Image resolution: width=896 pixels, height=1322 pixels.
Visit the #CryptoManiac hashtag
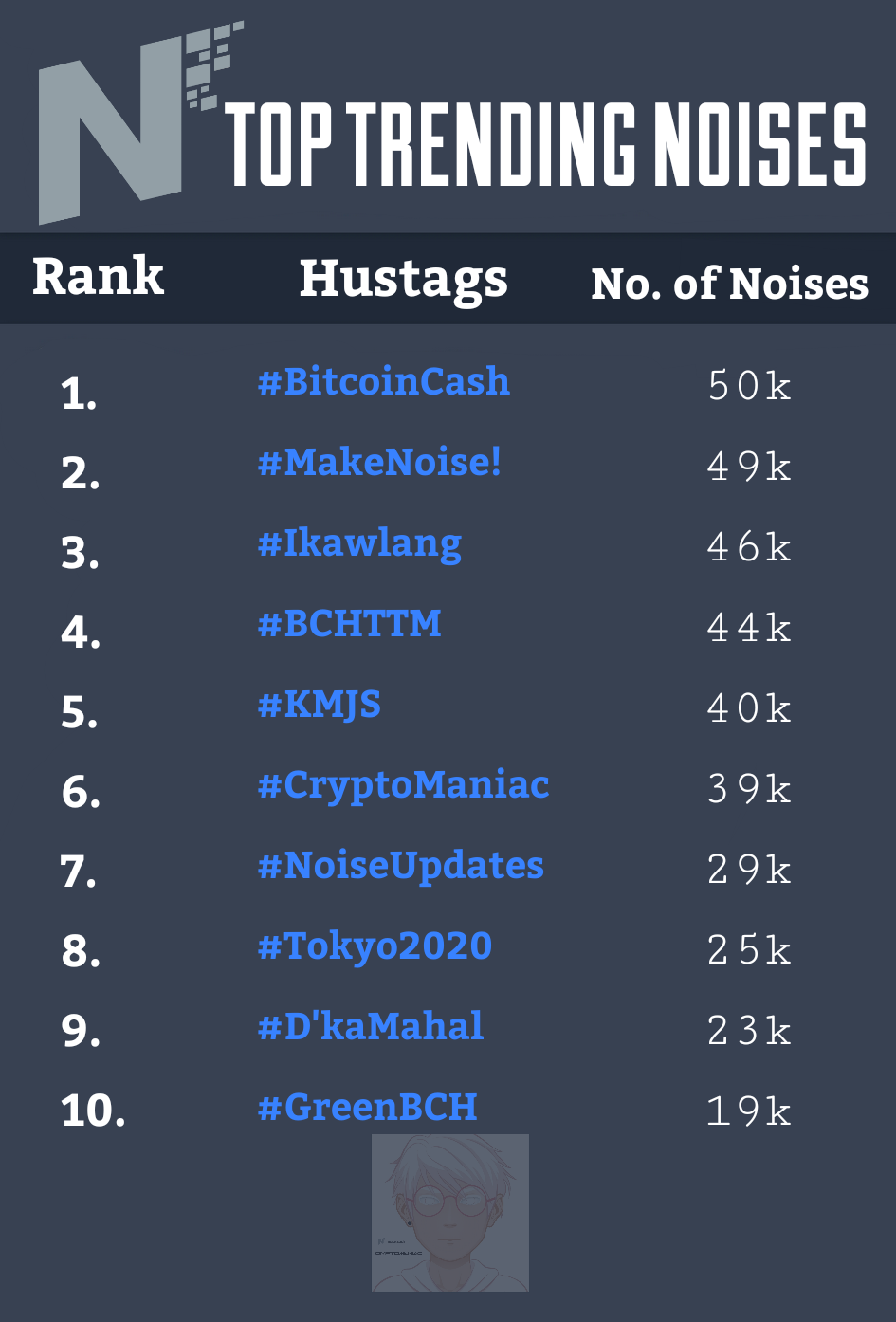tap(404, 786)
